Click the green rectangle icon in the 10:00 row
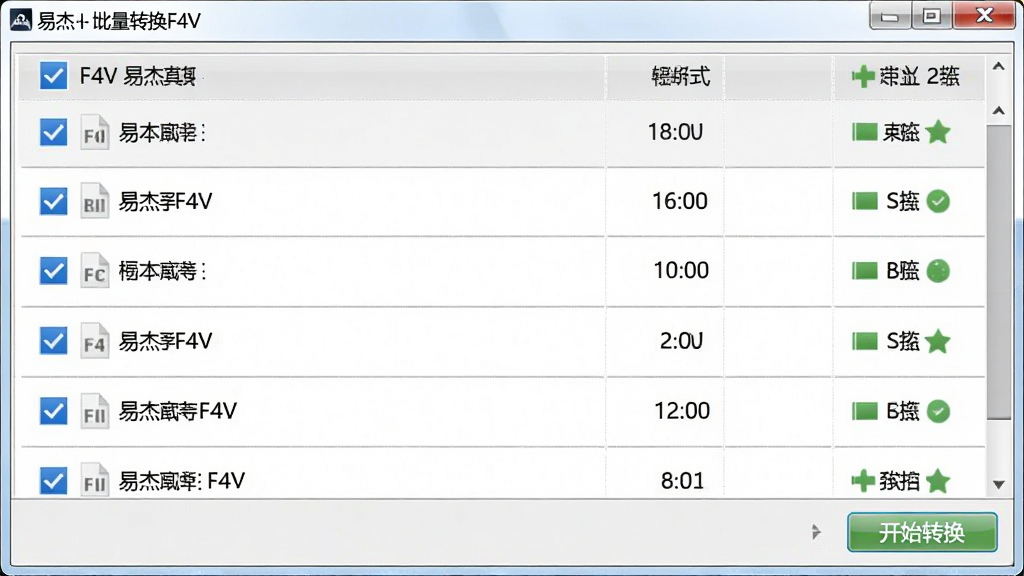 click(x=865, y=270)
